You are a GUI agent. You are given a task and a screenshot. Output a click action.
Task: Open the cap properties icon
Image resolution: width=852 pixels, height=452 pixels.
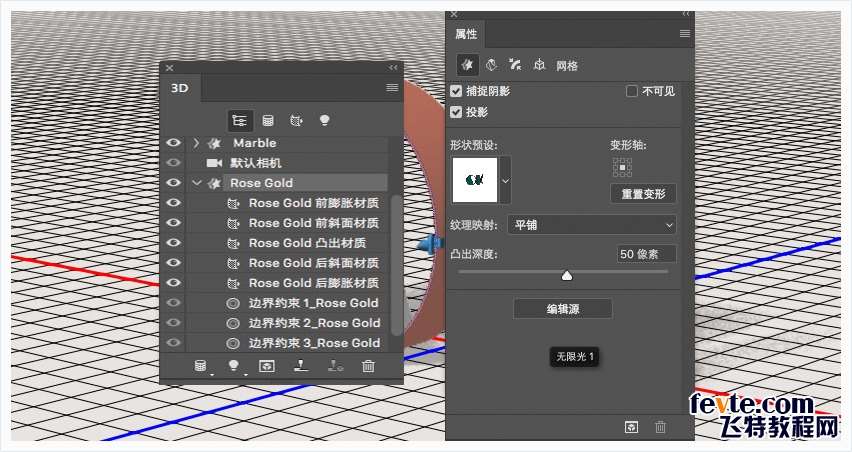pyautogui.click(x=515, y=65)
